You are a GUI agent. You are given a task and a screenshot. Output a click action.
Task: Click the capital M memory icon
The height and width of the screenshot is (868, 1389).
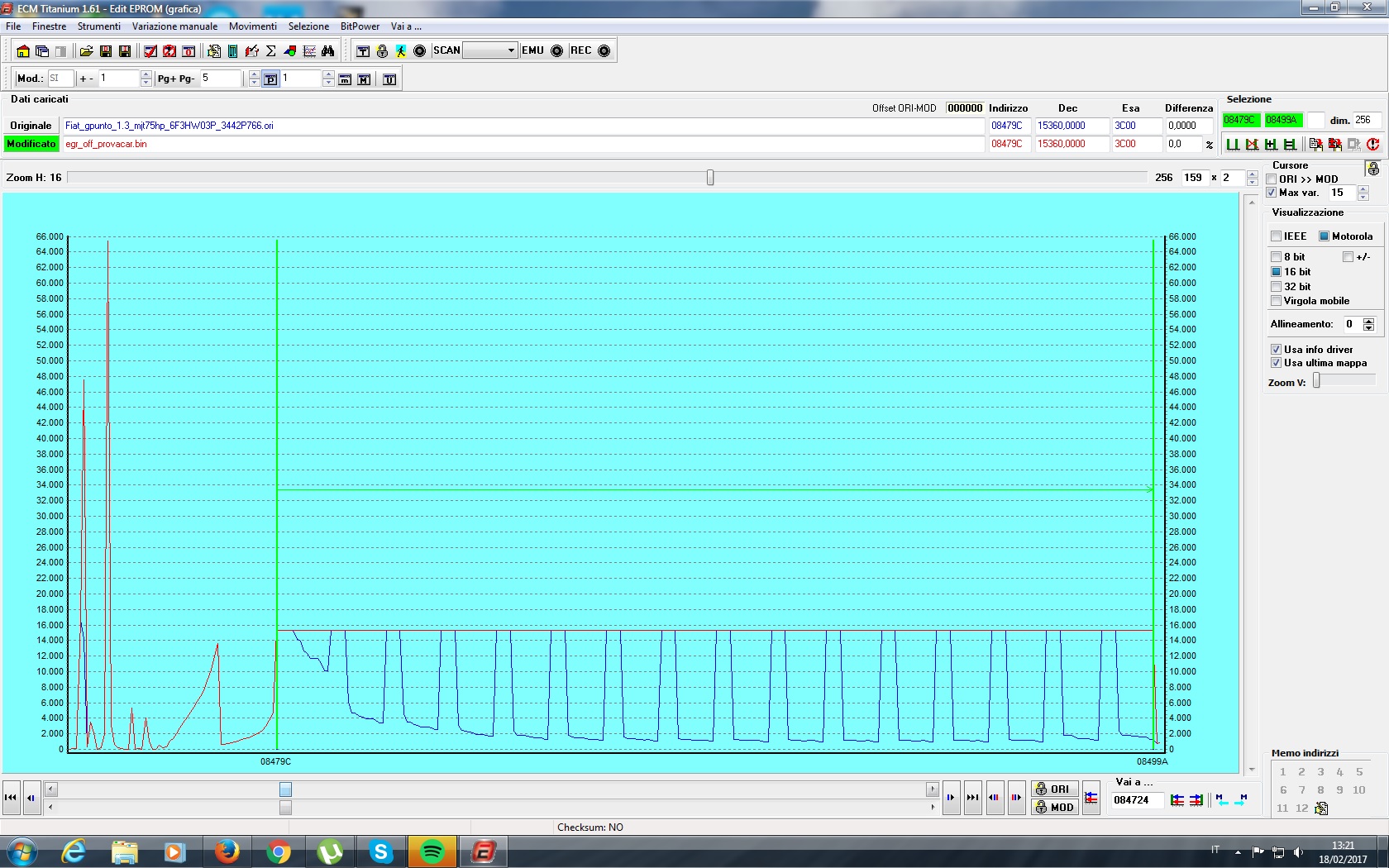(x=364, y=79)
